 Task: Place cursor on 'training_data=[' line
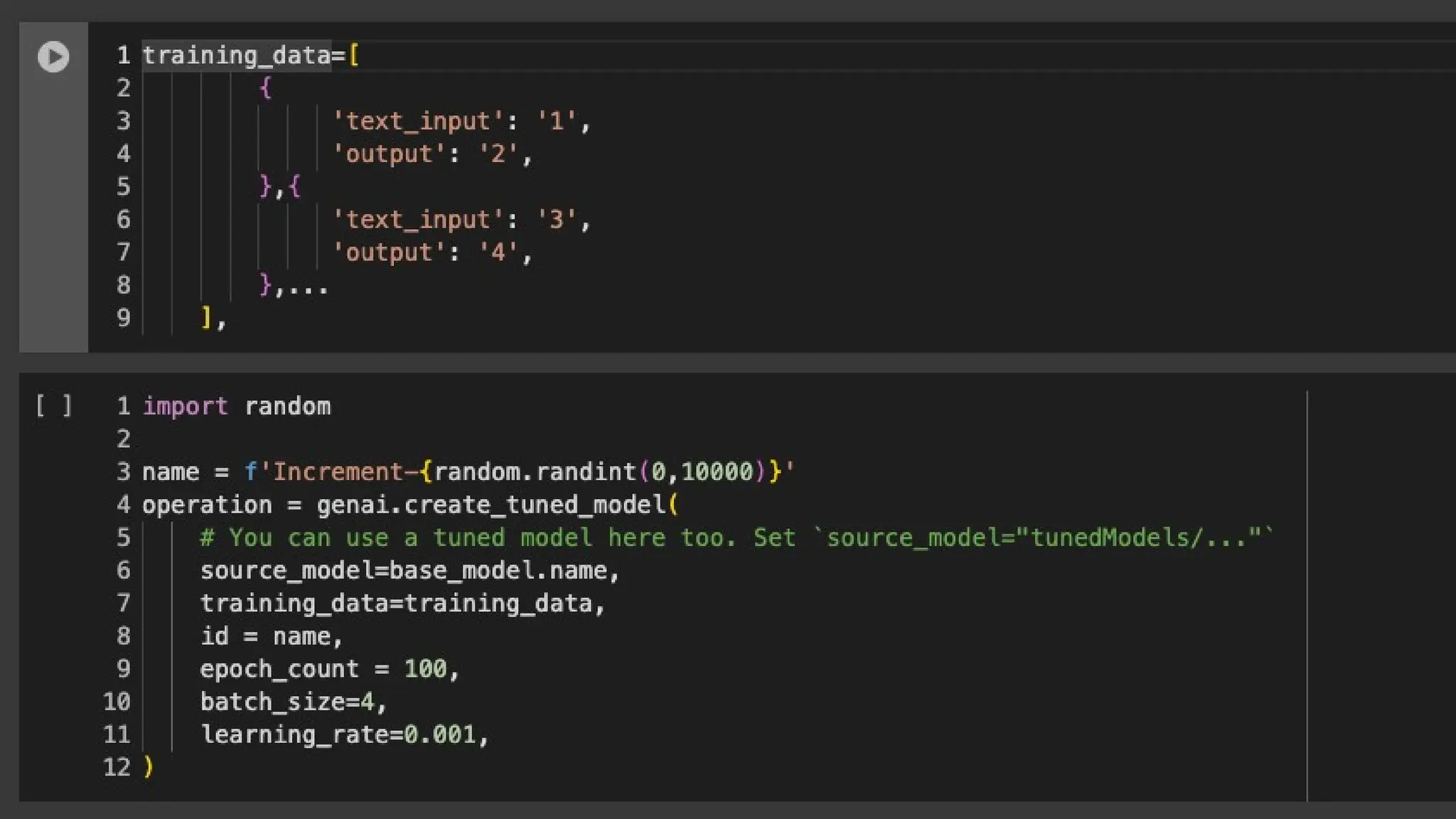tap(250, 55)
